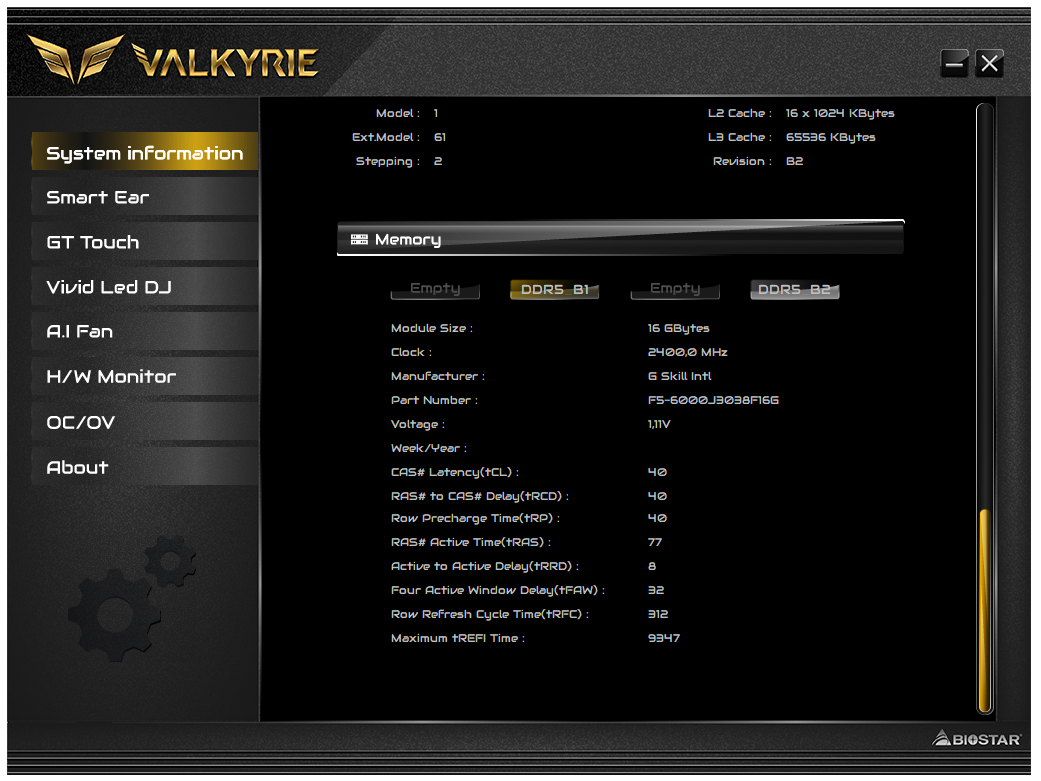Click the Memory section header bar

tap(620, 238)
